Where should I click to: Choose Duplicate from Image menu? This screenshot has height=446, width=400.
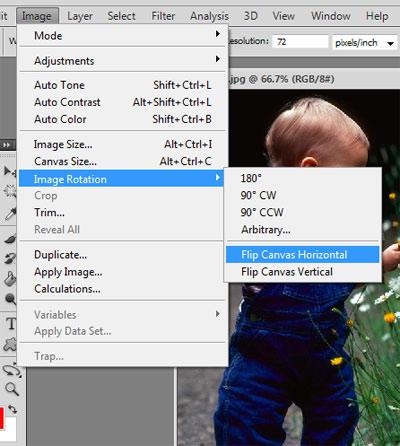pyautogui.click(x=122, y=255)
